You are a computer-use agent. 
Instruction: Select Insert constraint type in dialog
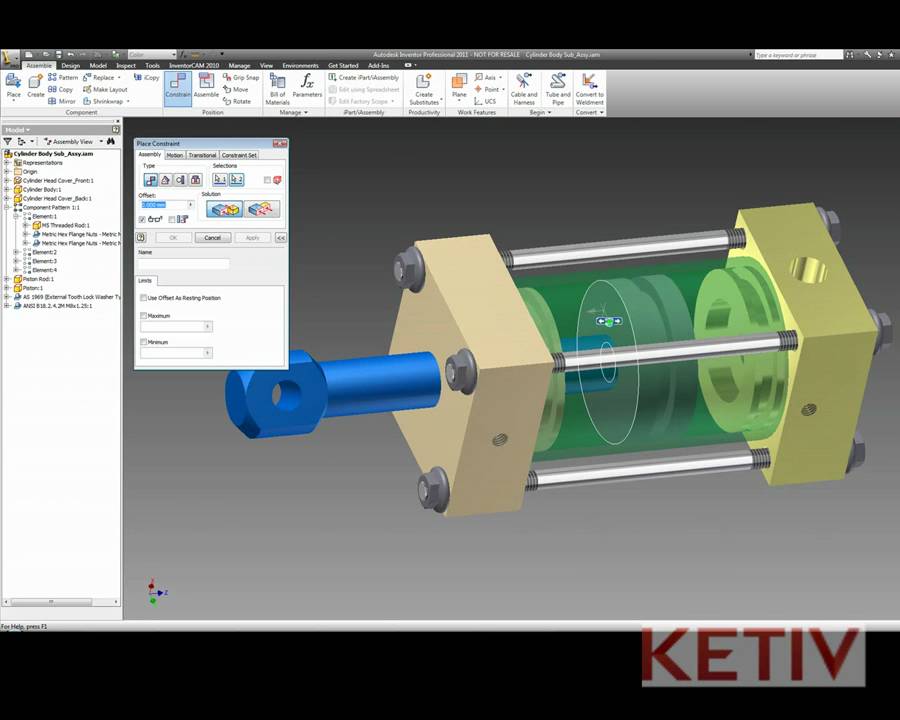coord(196,180)
